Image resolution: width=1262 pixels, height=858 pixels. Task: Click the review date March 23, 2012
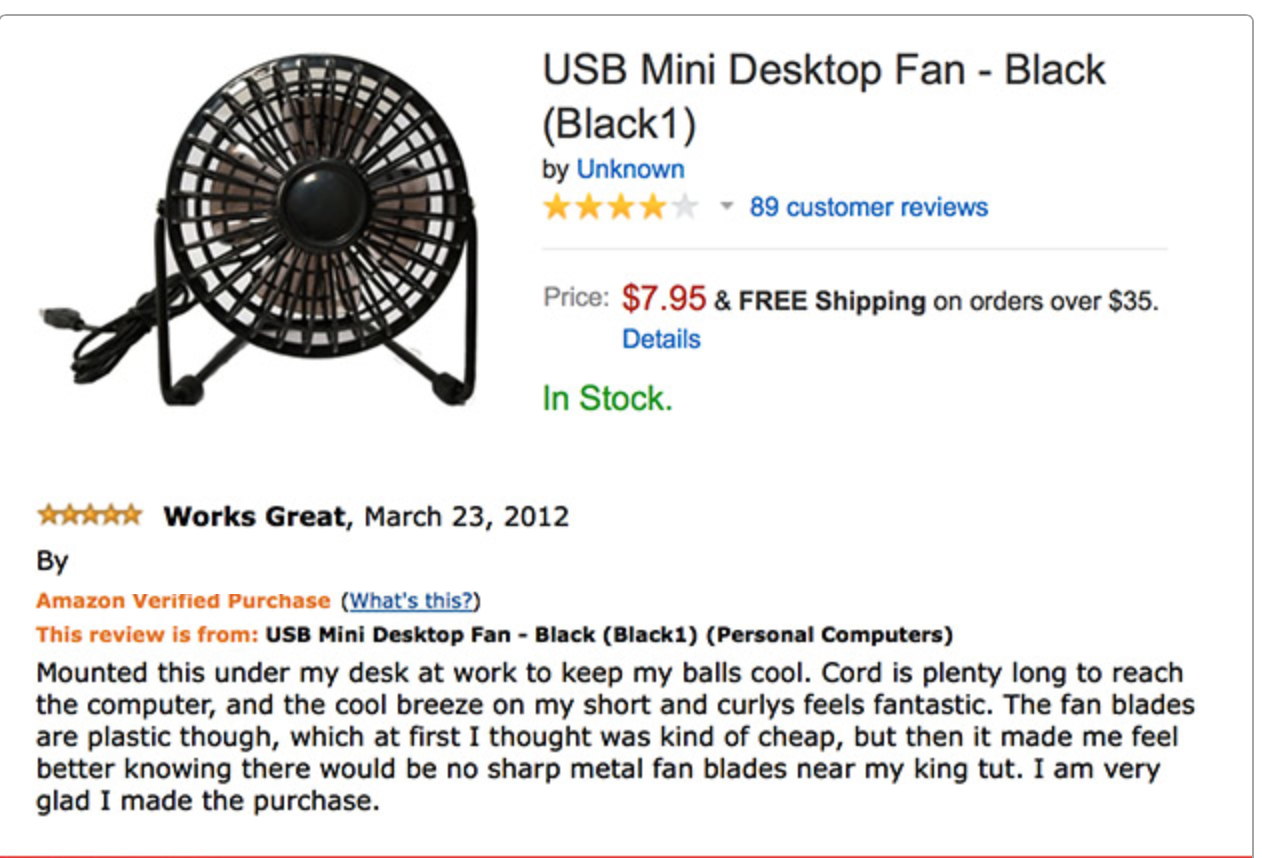click(466, 517)
